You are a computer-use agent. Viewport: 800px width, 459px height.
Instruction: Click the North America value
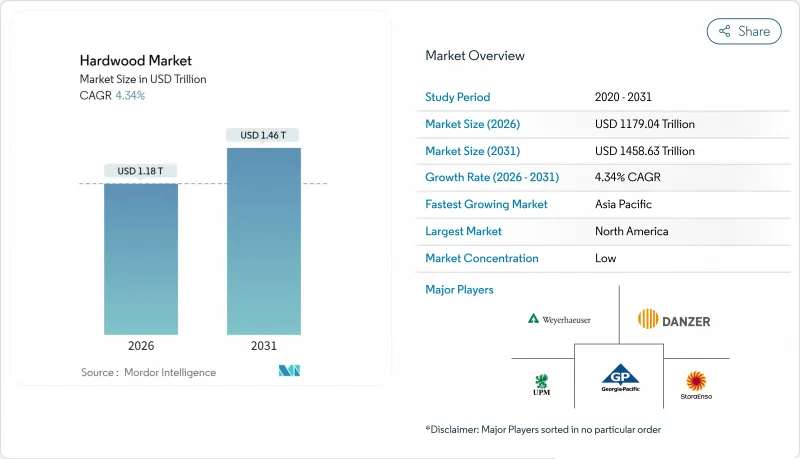[x=631, y=231]
